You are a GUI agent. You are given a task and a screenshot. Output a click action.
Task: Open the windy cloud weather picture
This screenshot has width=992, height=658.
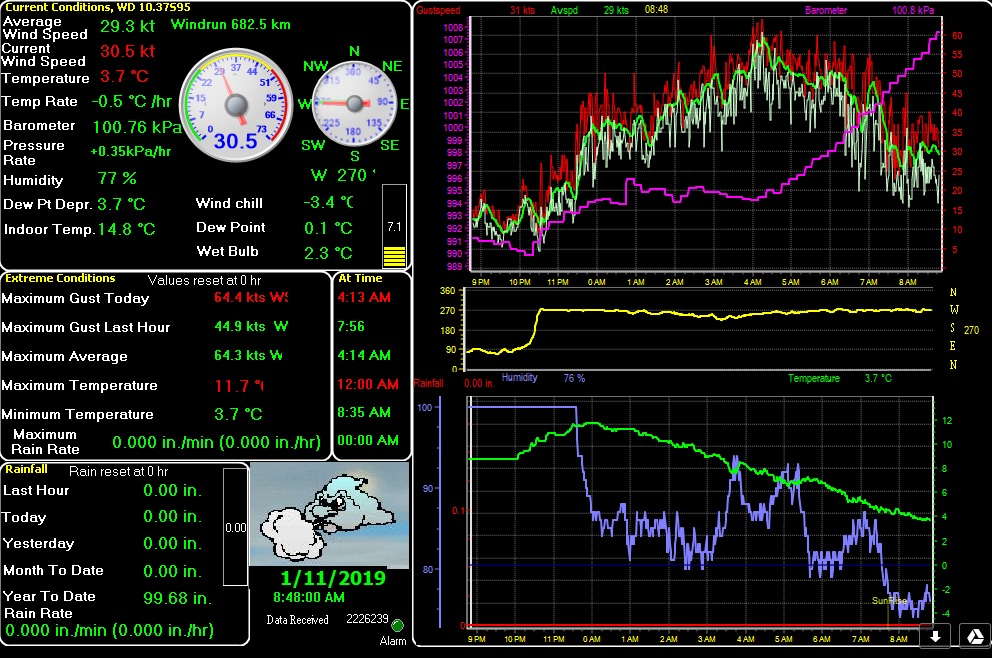[x=329, y=514]
